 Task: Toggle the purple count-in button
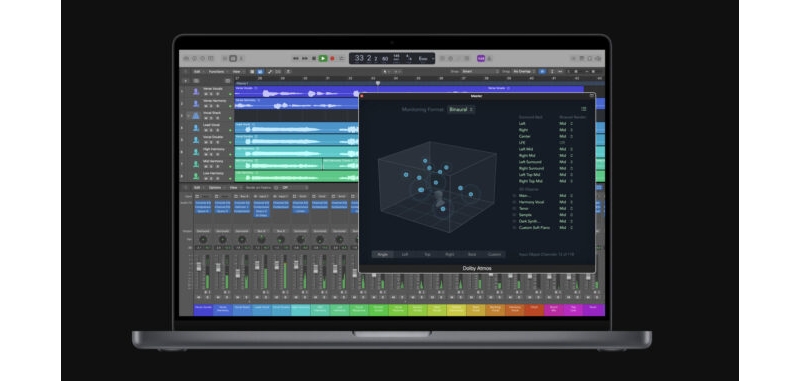pos(481,59)
